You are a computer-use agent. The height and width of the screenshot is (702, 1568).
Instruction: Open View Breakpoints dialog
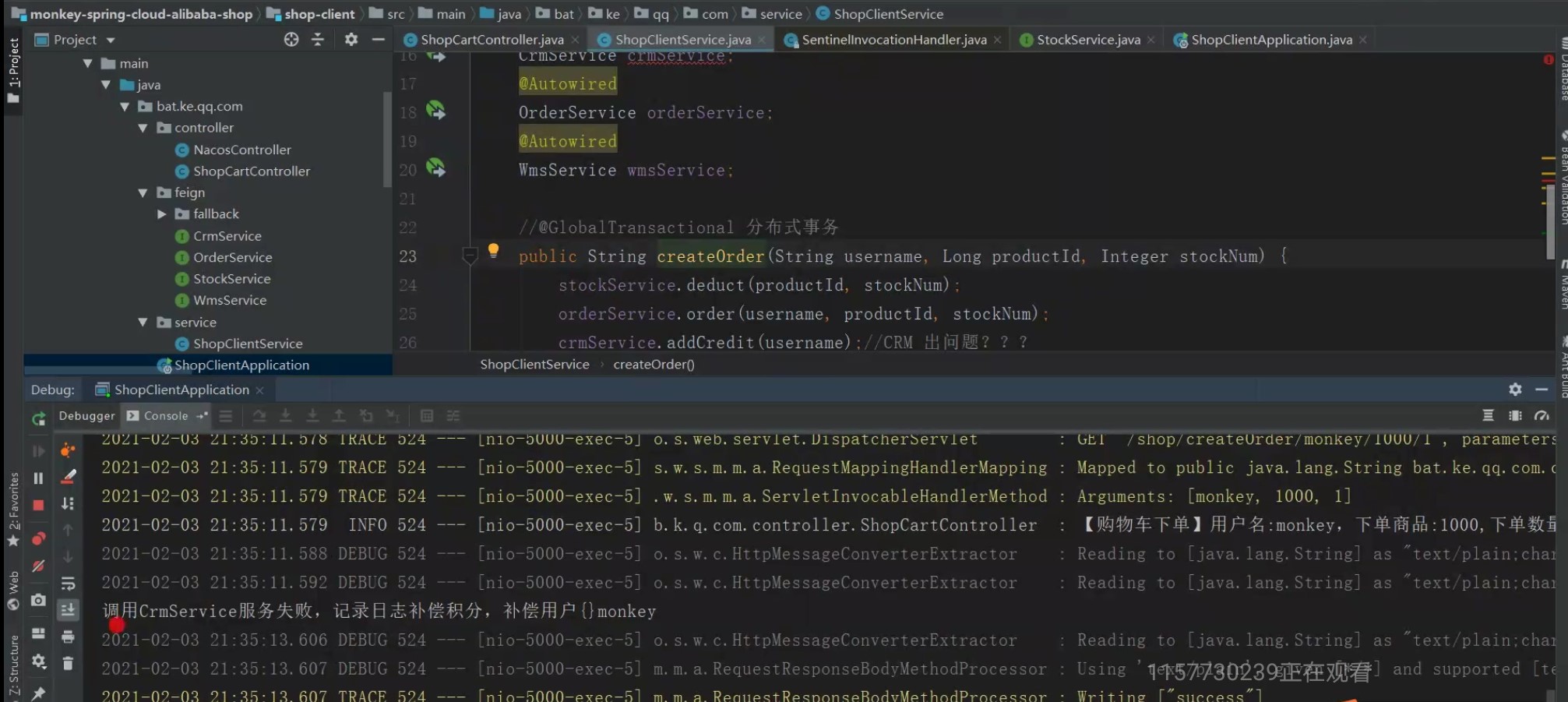38,539
